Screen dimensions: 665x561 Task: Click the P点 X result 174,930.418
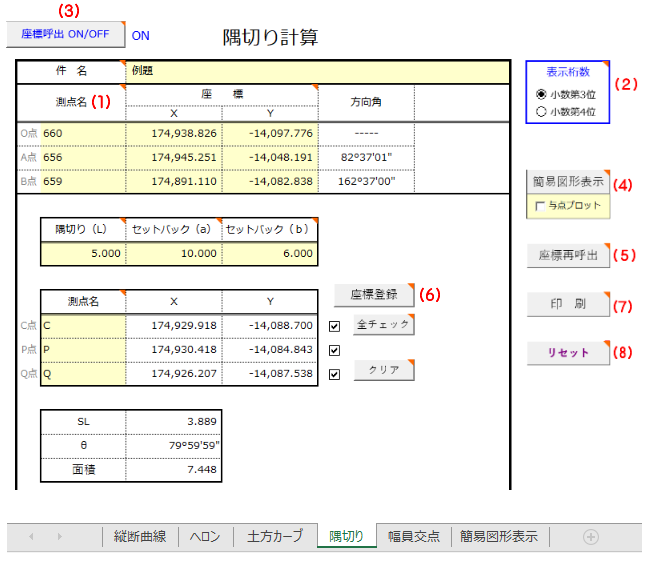click(174, 350)
